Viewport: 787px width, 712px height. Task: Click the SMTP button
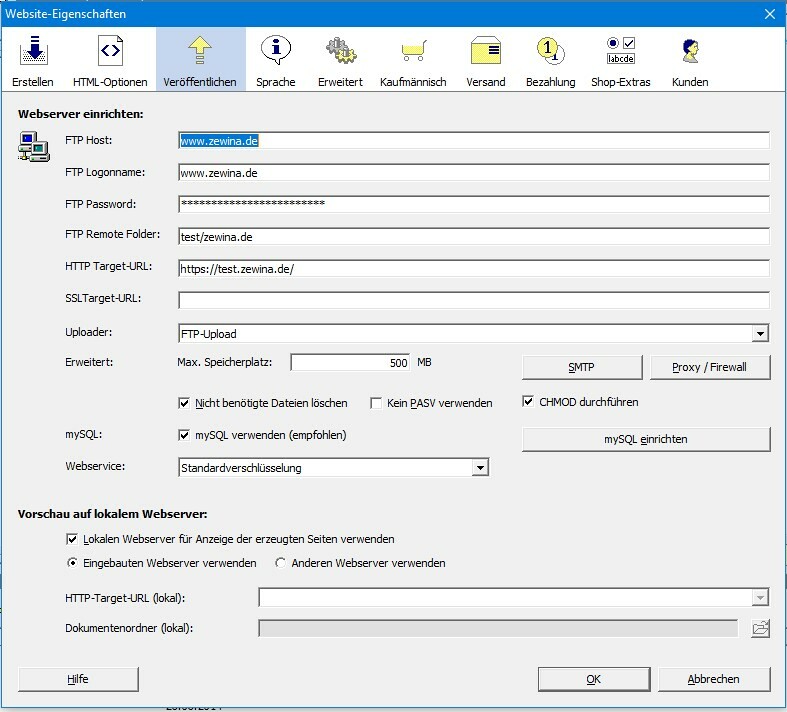(x=582, y=367)
